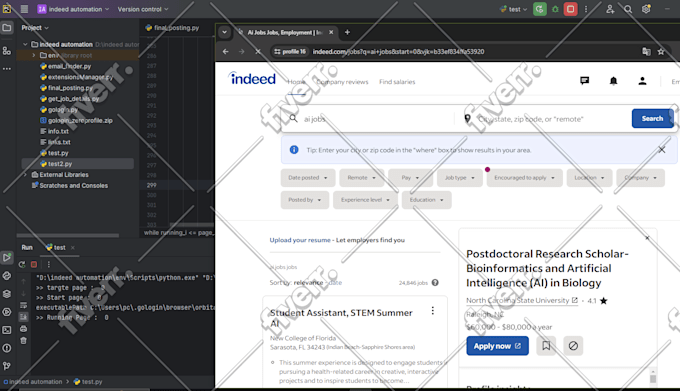The image size is (680, 391).
Task: Open Run panel more options dots
Action: [x=49, y=264]
